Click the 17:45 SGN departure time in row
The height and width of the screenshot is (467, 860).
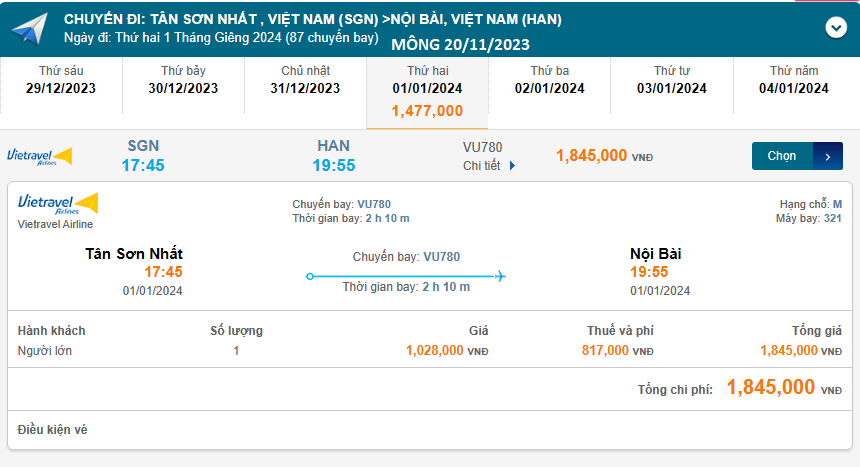(x=143, y=165)
